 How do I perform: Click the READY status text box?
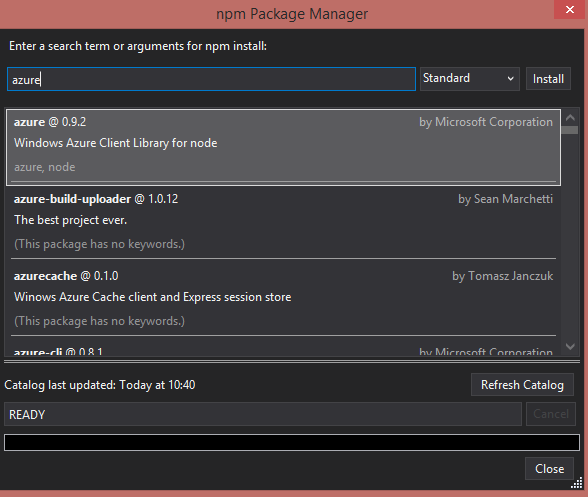[263, 414]
